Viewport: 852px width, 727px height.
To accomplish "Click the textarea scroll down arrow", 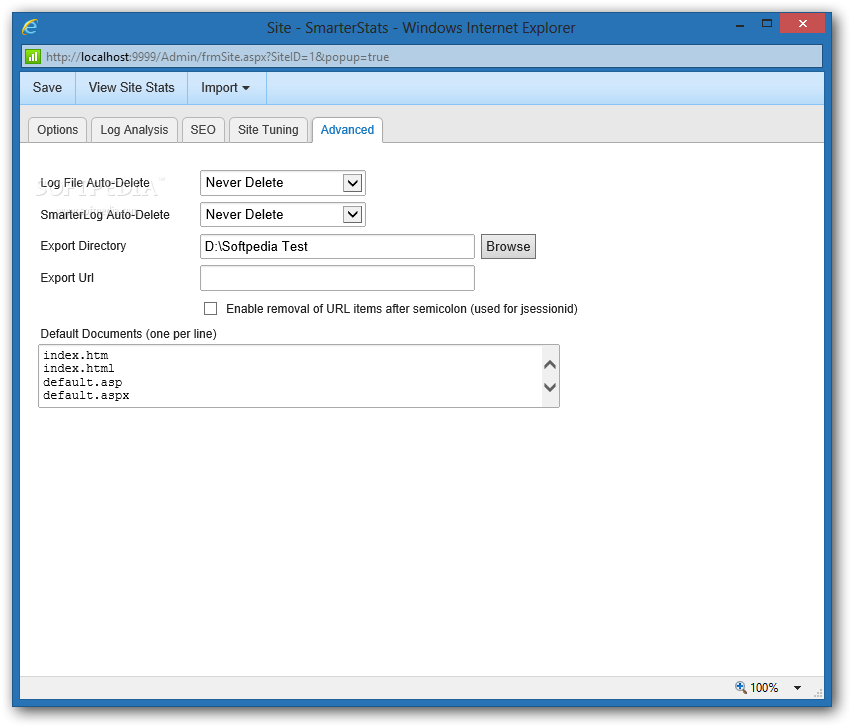I will [550, 387].
